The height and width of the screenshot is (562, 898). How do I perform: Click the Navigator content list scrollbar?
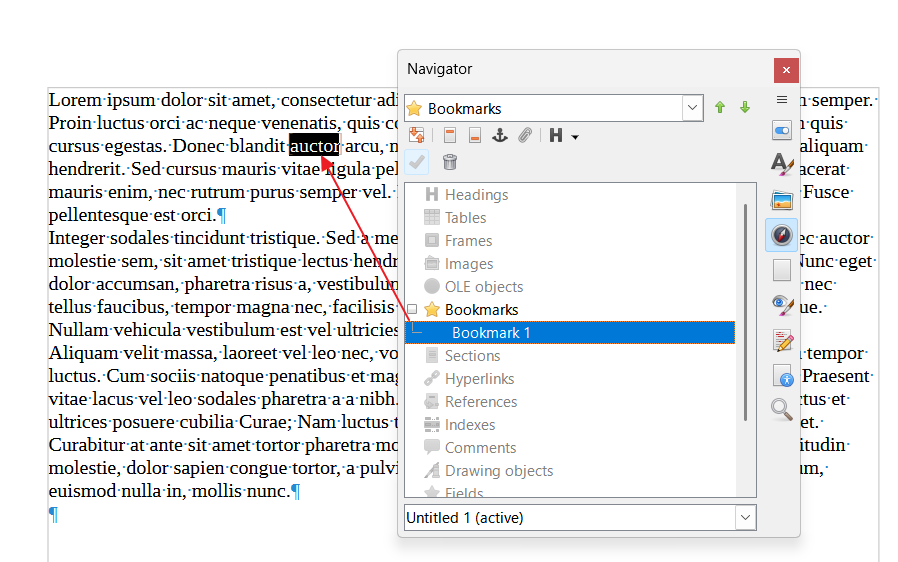point(746,310)
